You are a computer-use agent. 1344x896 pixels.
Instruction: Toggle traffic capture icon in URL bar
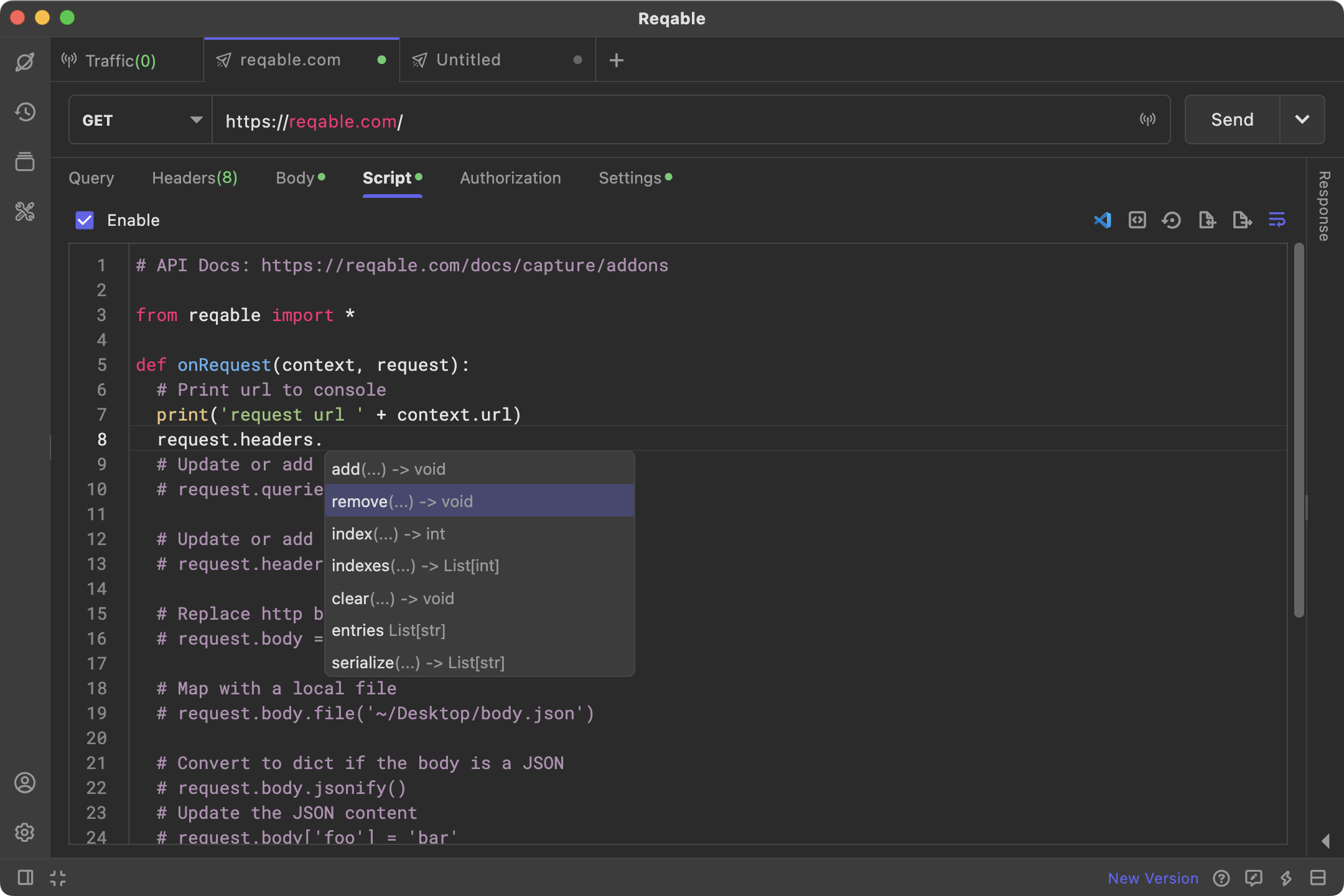(1147, 119)
